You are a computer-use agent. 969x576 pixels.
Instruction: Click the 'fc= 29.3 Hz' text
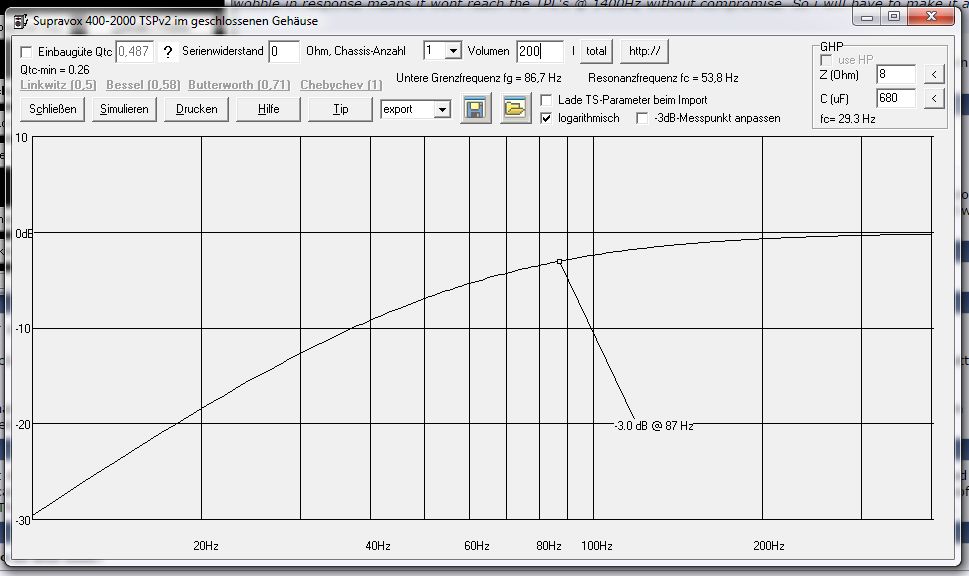847,119
